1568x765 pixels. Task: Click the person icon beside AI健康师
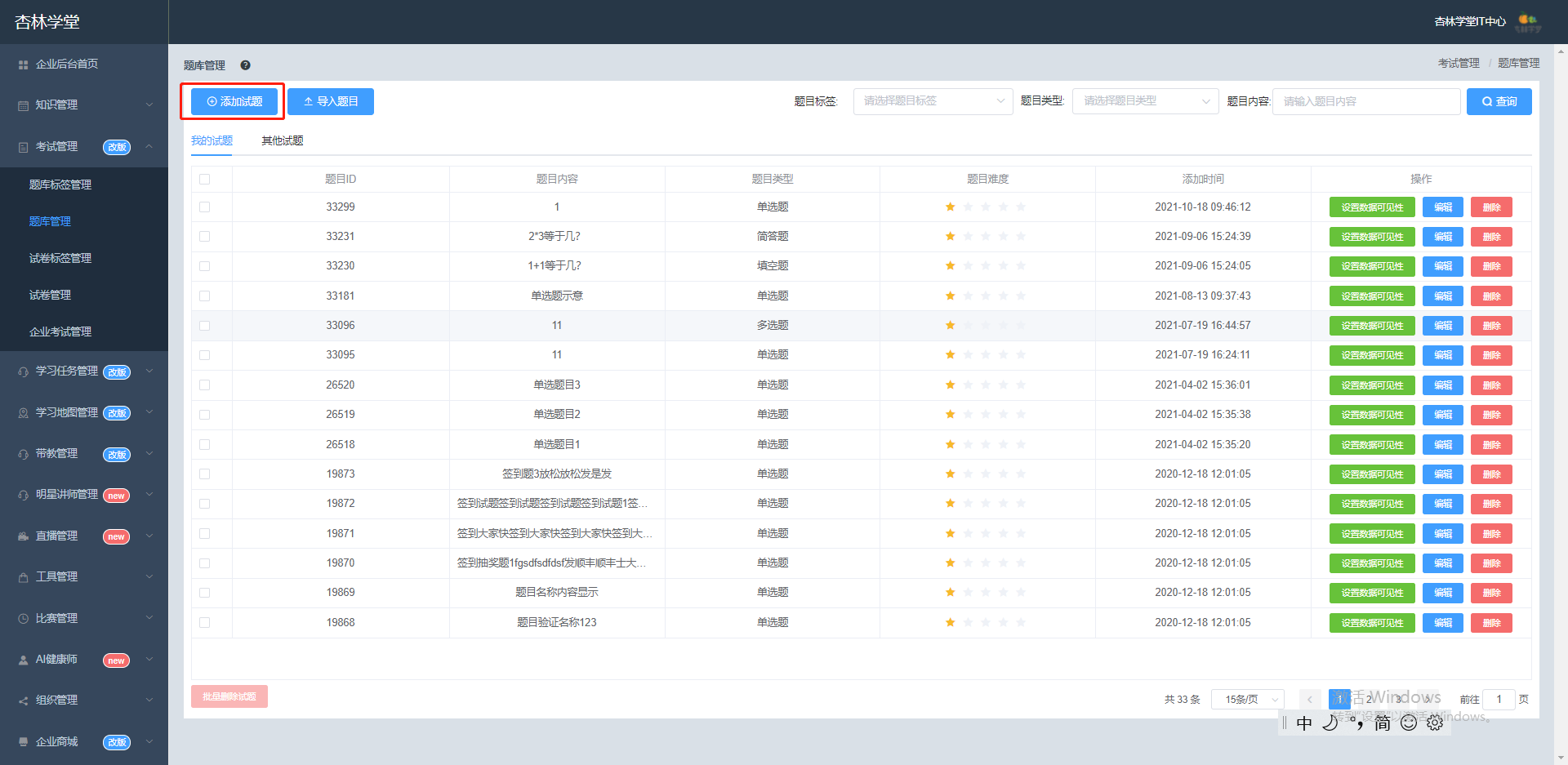point(23,660)
